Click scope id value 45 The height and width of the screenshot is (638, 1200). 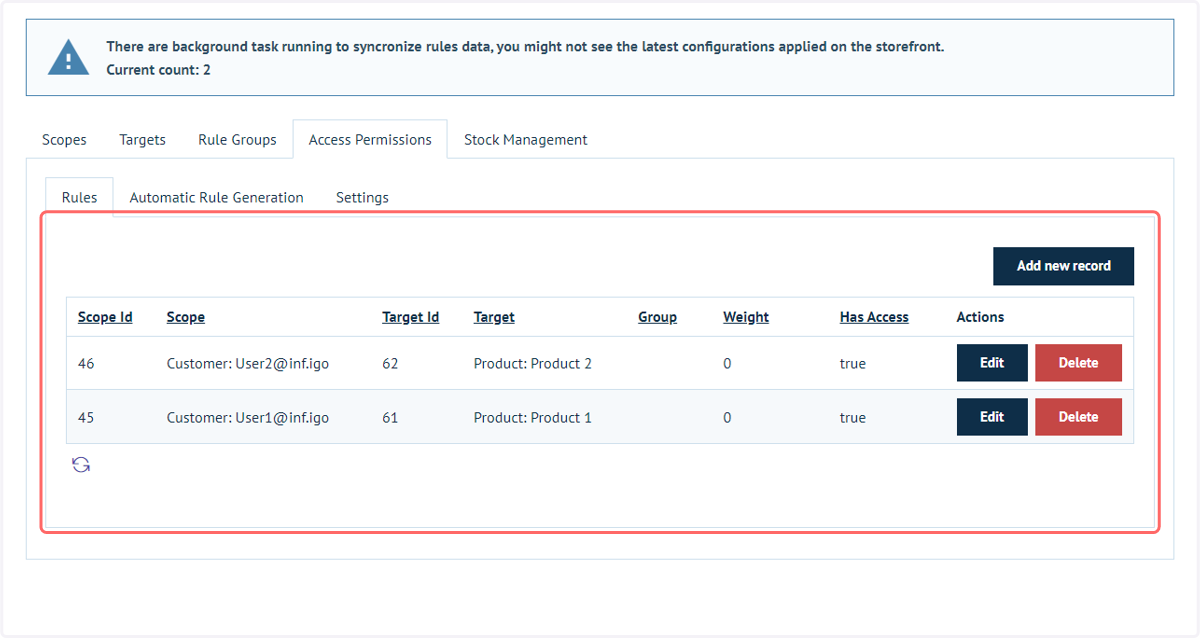(x=86, y=418)
